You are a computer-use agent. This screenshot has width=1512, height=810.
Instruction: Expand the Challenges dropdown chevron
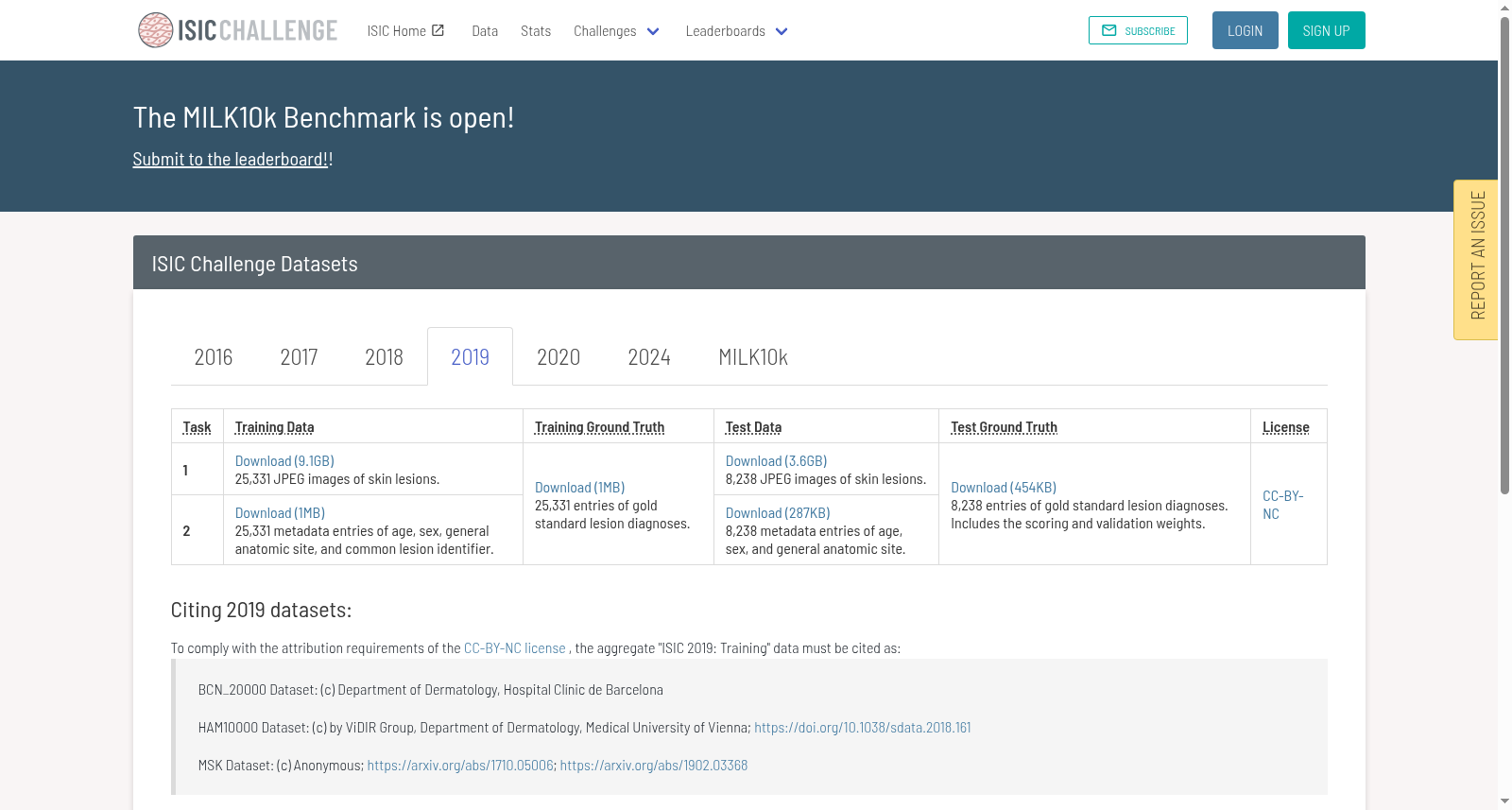(x=653, y=31)
